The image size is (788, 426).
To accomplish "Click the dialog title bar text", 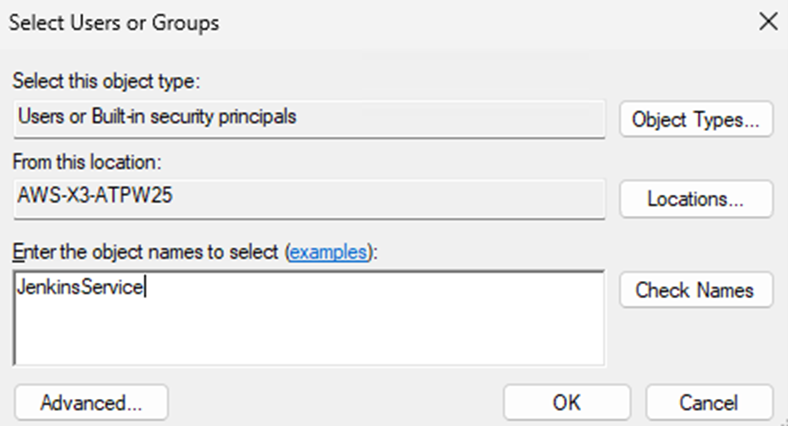I will (x=114, y=21).
